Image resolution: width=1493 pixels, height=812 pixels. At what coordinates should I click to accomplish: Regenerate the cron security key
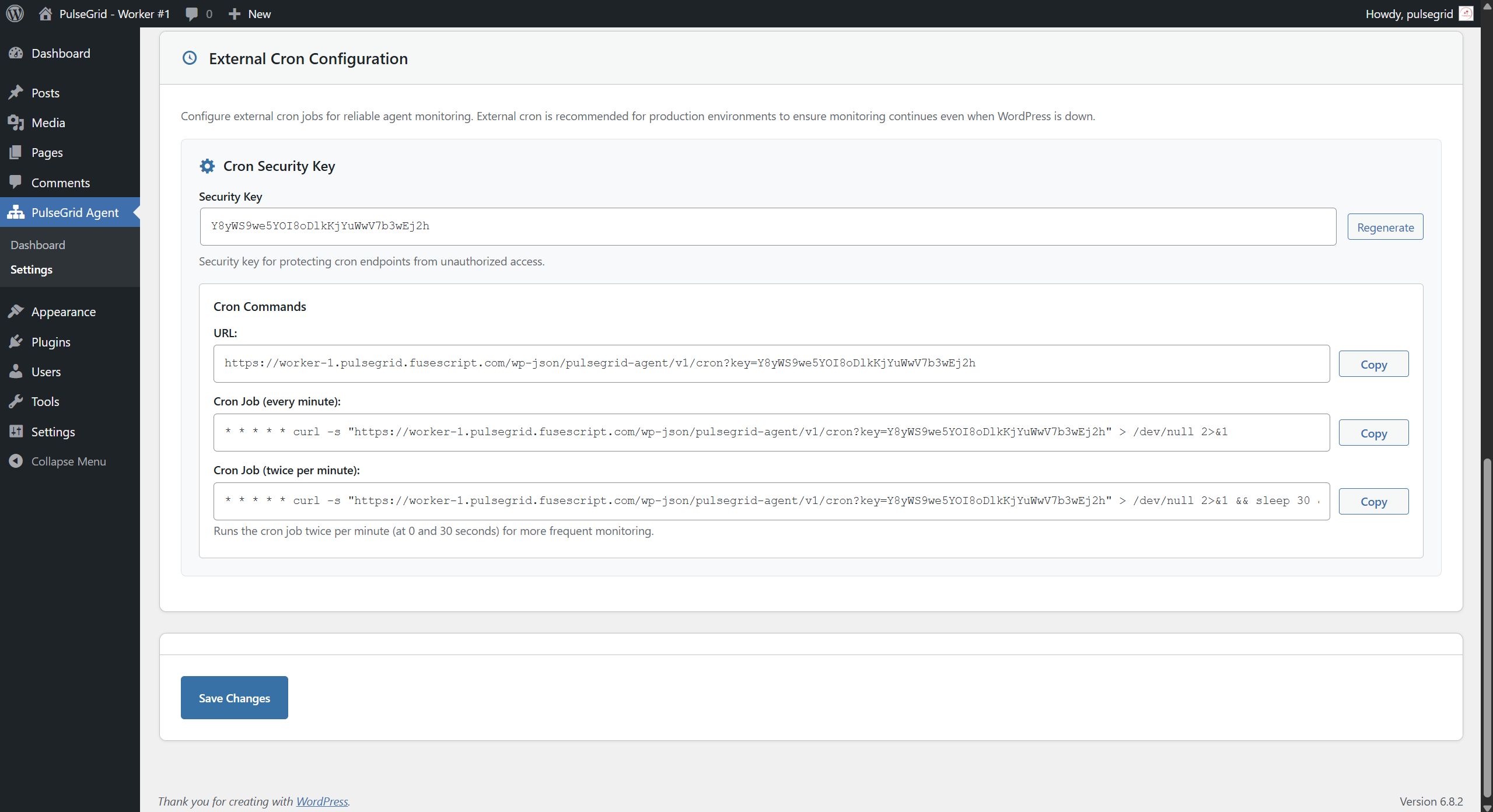[x=1384, y=227]
